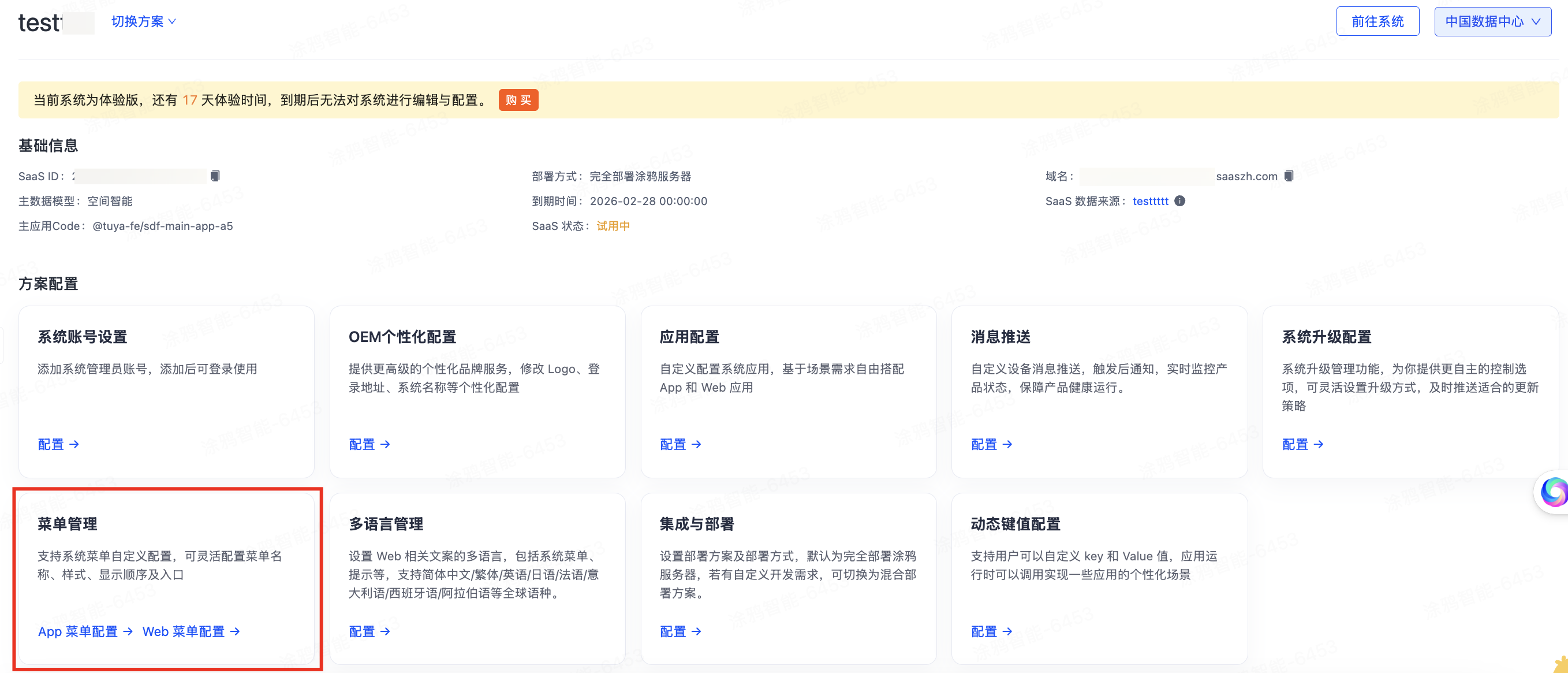The width and height of the screenshot is (1568, 673).
Task: Open the testtttt SaaS data source link
Action: (x=1151, y=201)
